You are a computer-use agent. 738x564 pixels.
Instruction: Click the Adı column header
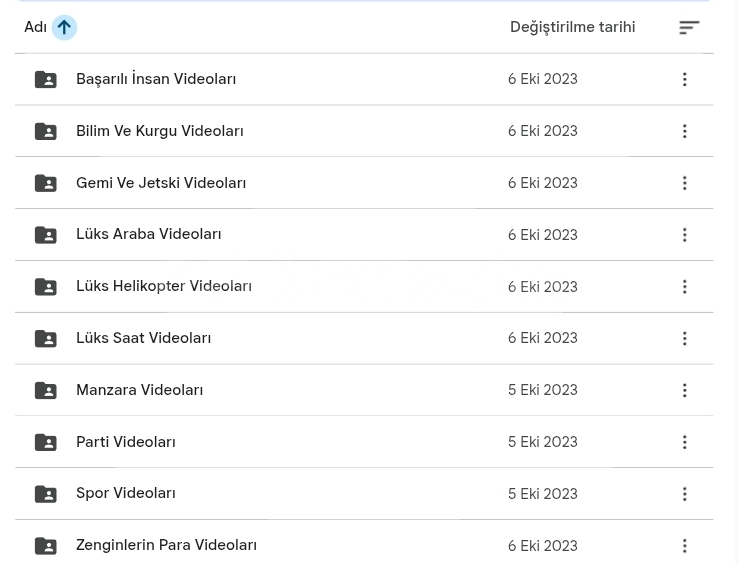click(x=35, y=27)
